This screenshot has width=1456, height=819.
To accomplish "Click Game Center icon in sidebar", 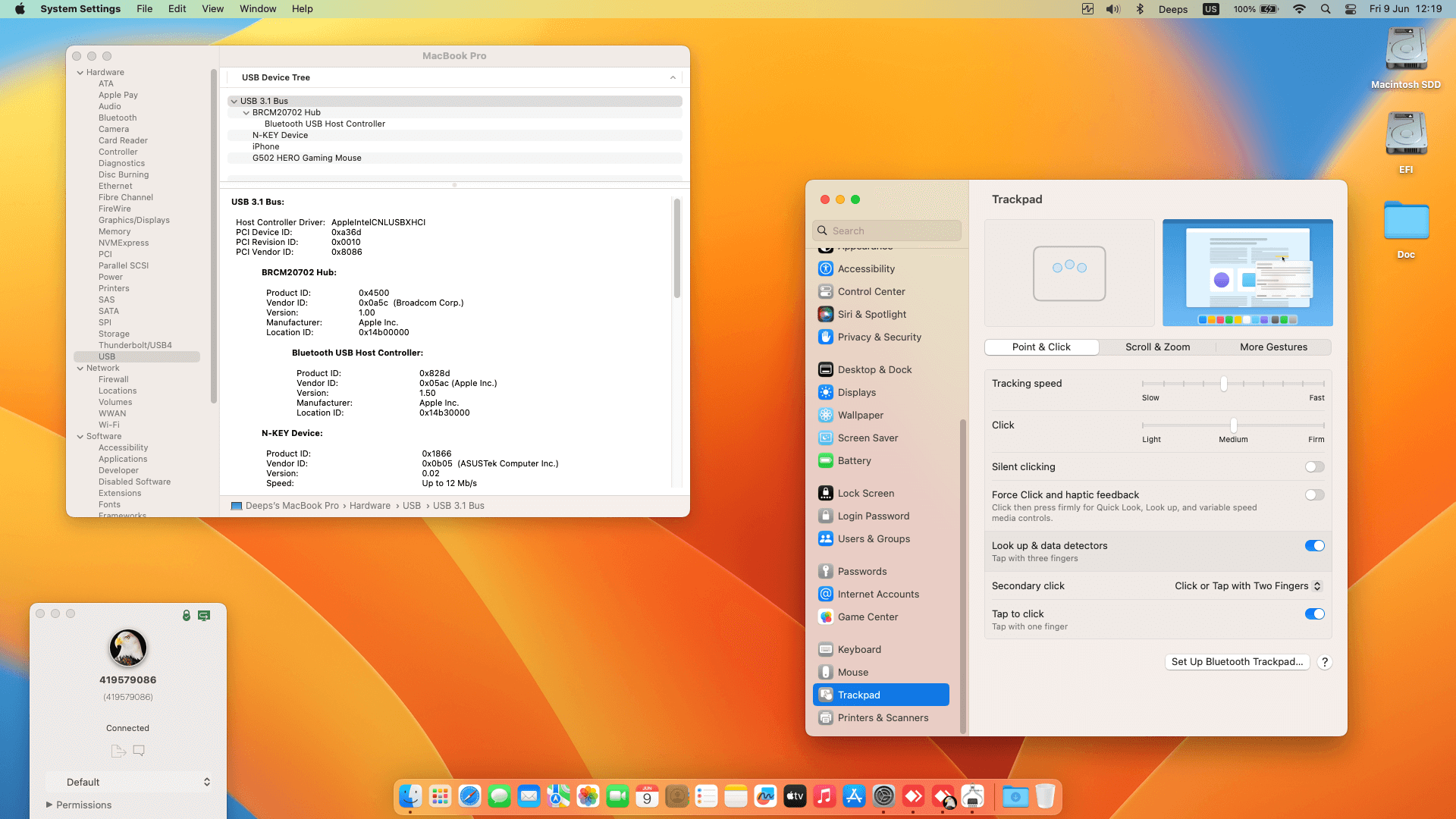I will 826,617.
